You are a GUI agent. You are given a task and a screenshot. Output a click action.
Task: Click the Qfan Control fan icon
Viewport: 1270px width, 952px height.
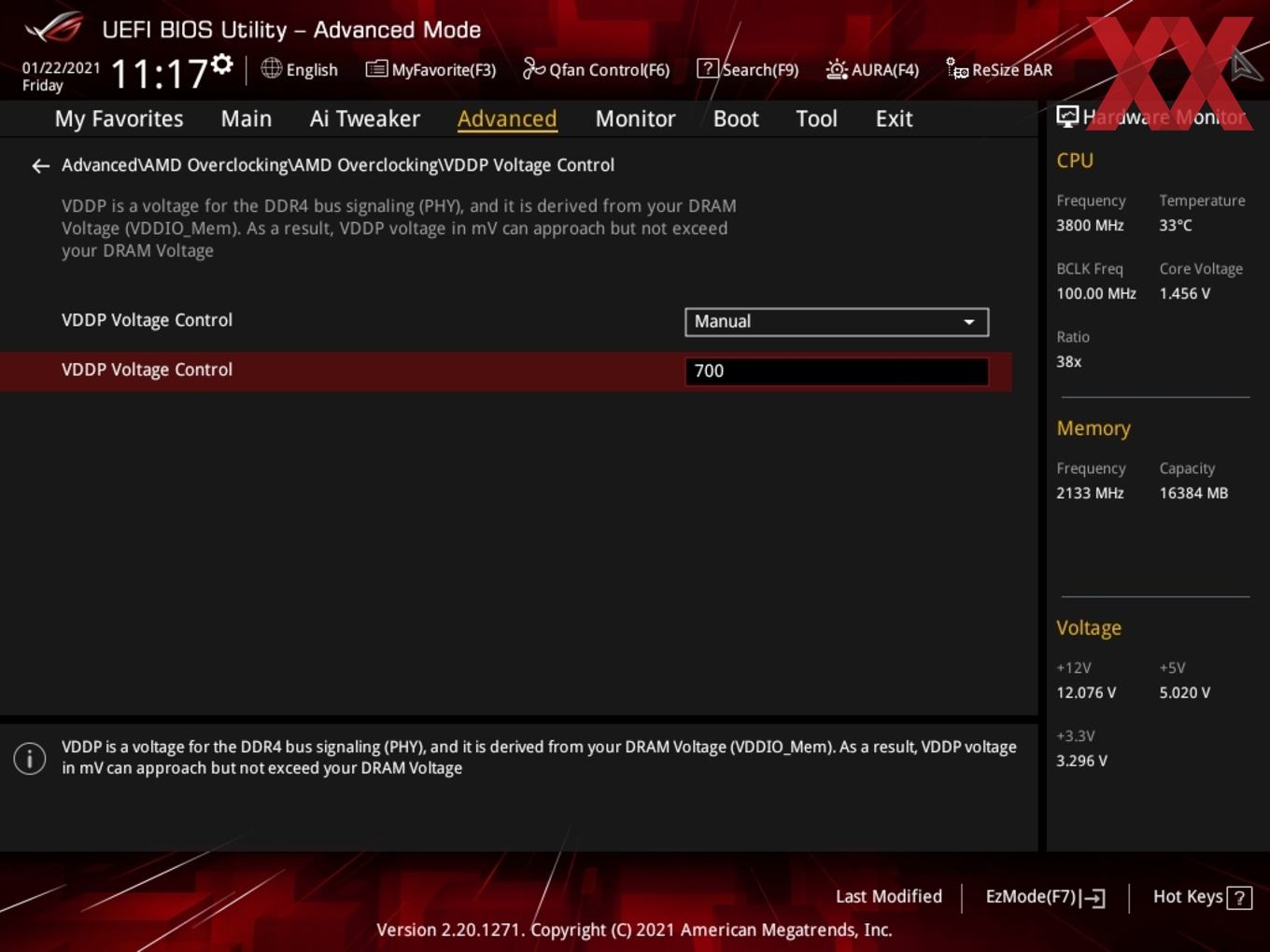[533, 68]
